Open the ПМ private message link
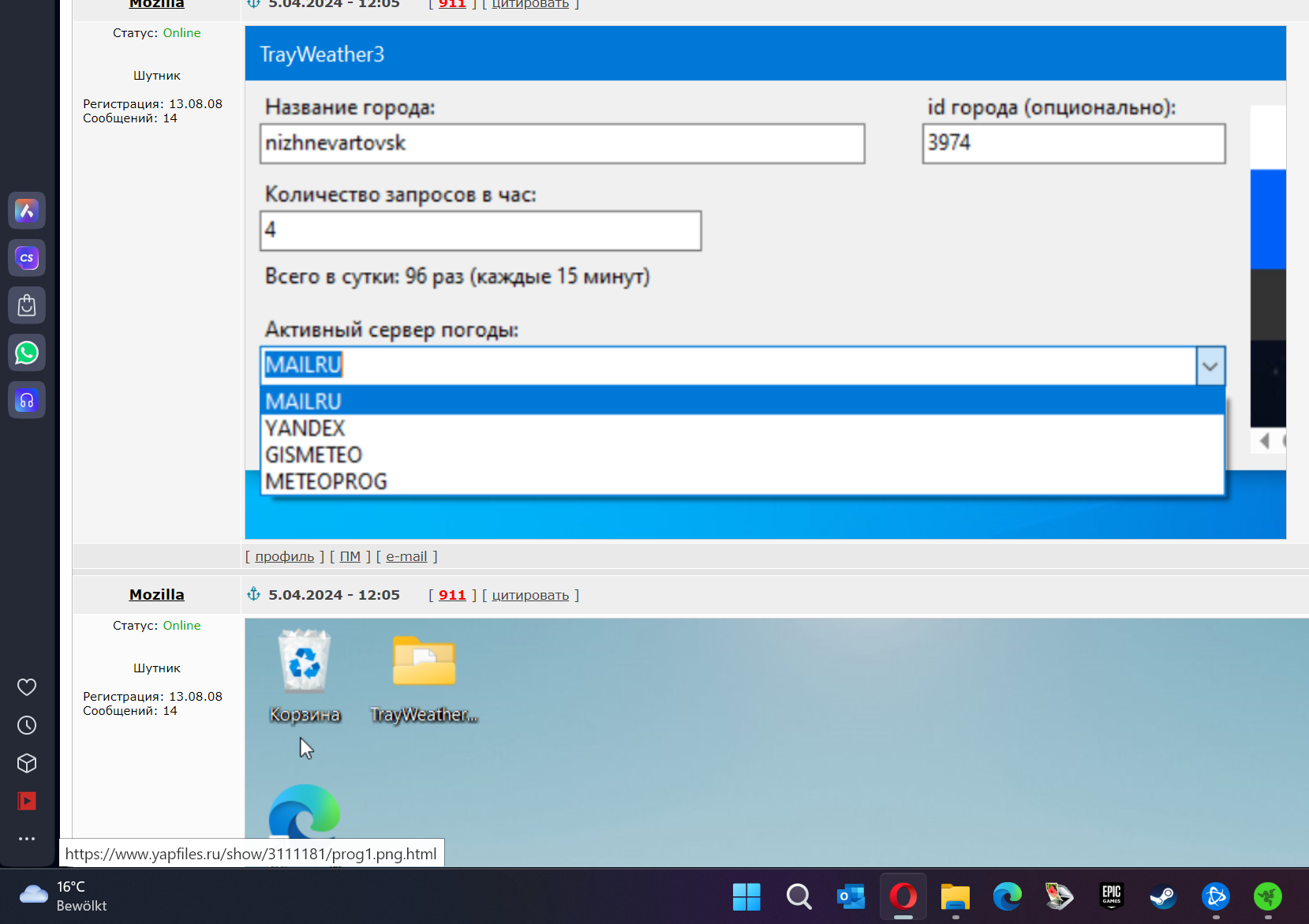The height and width of the screenshot is (924, 1309). [x=350, y=556]
